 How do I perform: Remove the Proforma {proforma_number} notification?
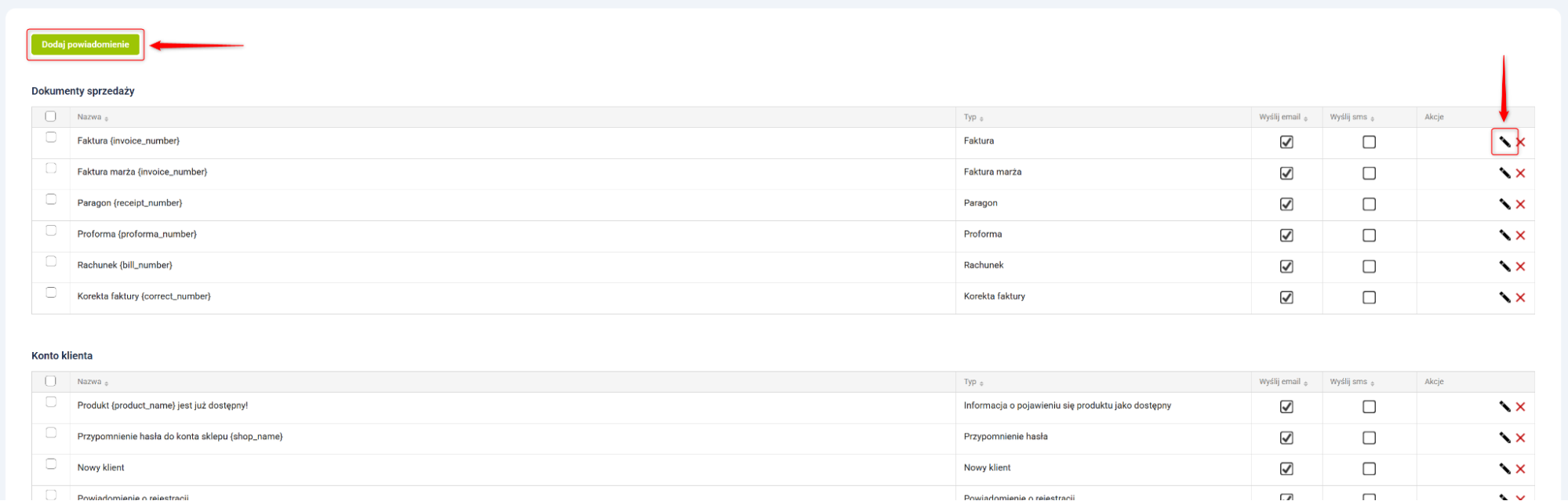point(1520,235)
